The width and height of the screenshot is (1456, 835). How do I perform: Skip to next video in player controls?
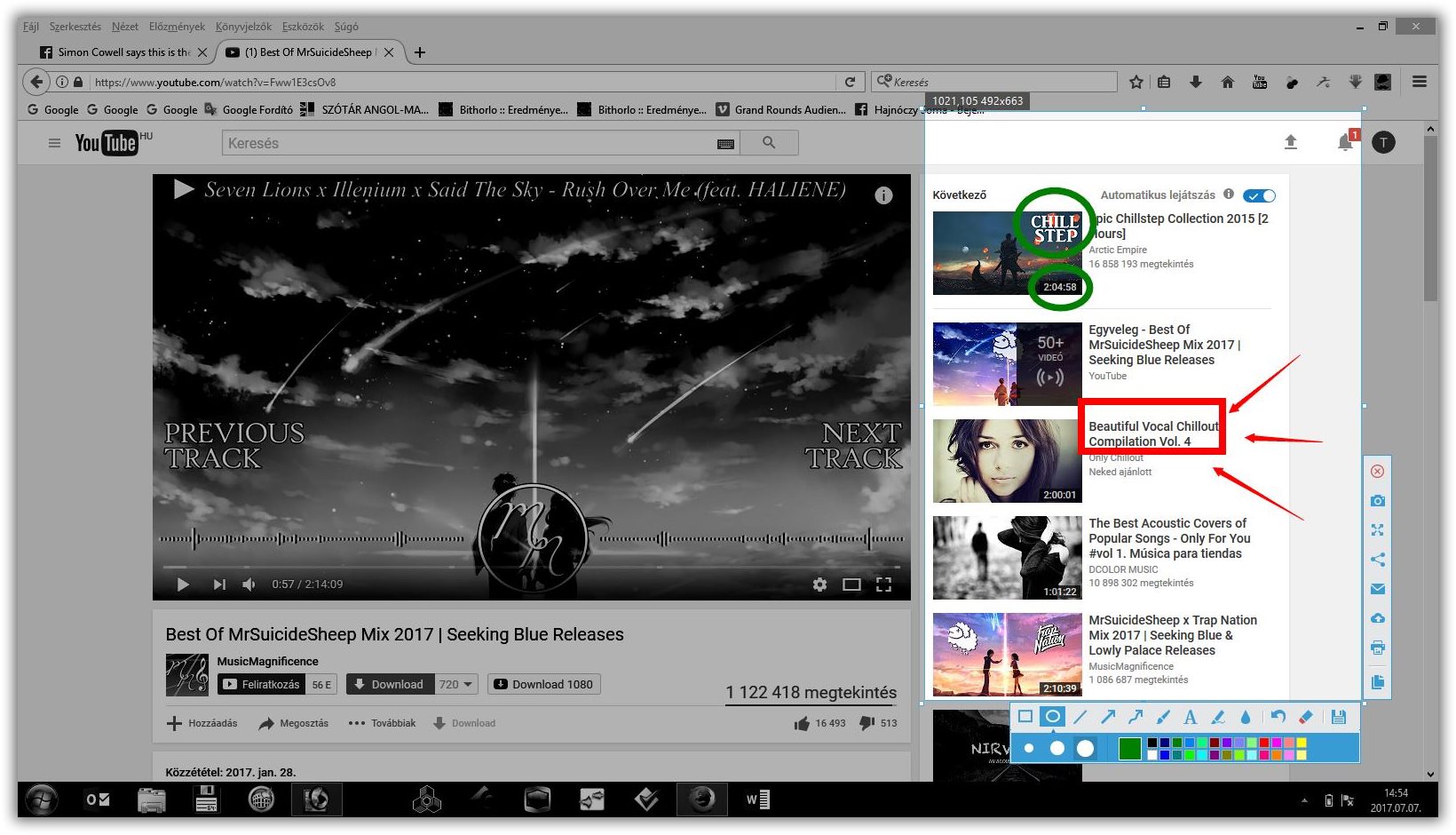point(218,584)
